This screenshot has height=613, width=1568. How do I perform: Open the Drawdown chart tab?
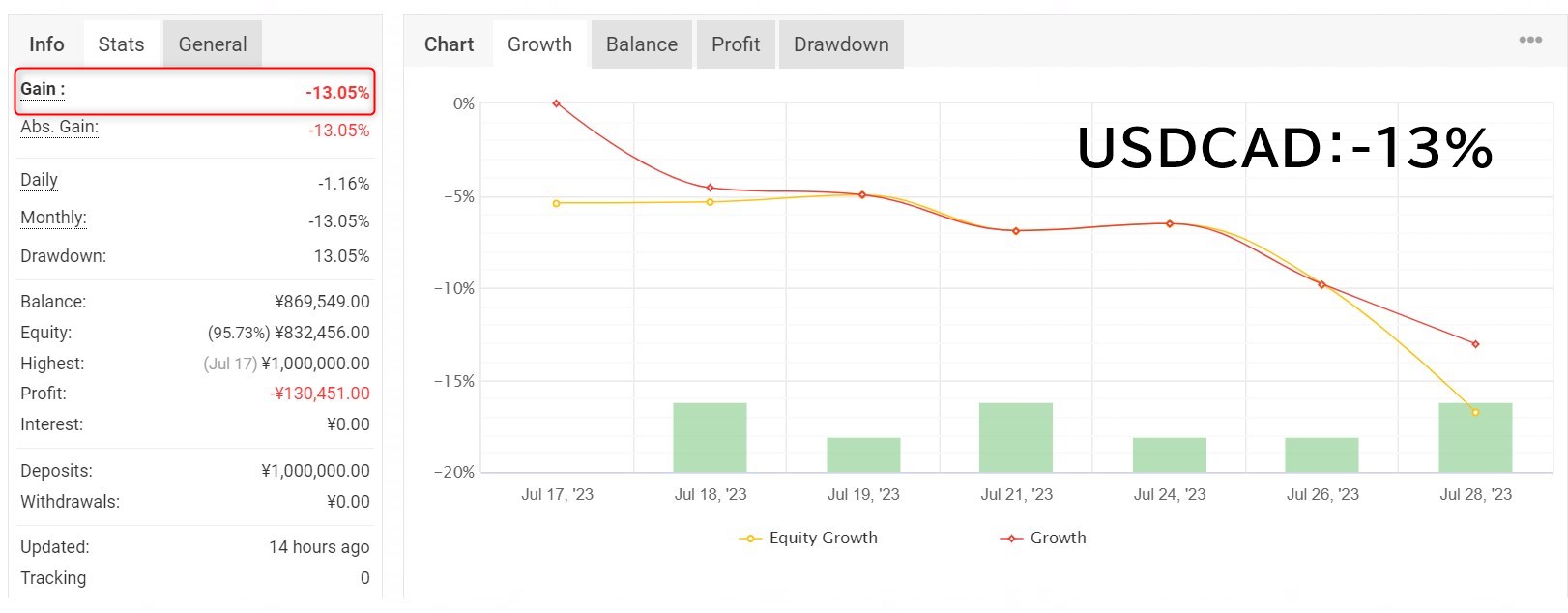click(841, 44)
